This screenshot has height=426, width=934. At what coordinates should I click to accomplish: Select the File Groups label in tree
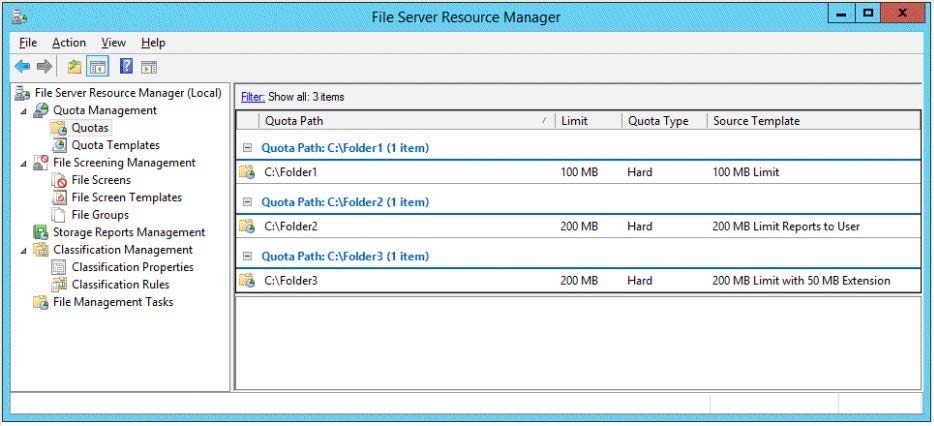click(x=99, y=214)
